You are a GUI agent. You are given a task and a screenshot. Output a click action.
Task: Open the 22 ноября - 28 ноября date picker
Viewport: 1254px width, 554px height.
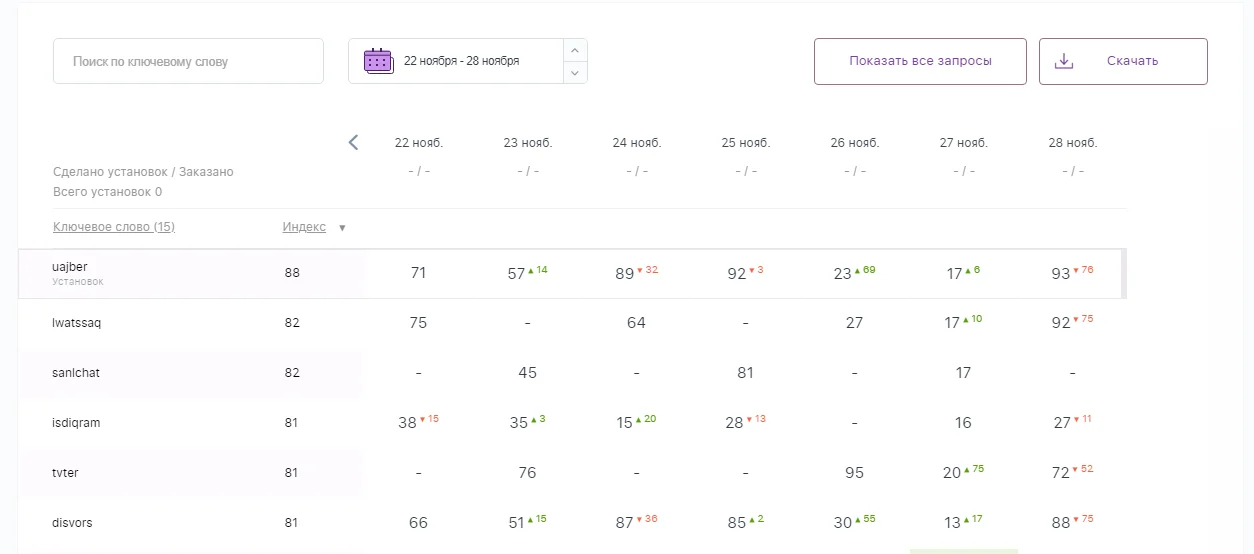tap(461, 61)
